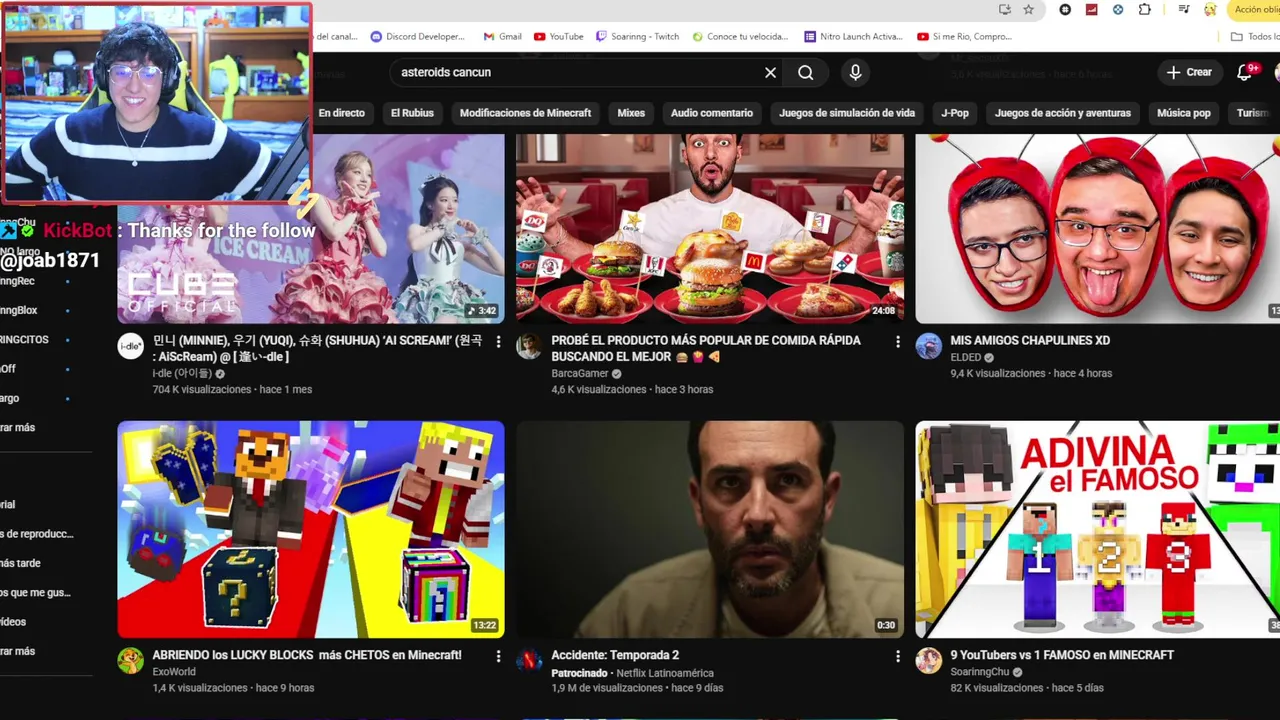Start voice search with the microphone icon
This screenshot has height=720, width=1280.
[855, 72]
